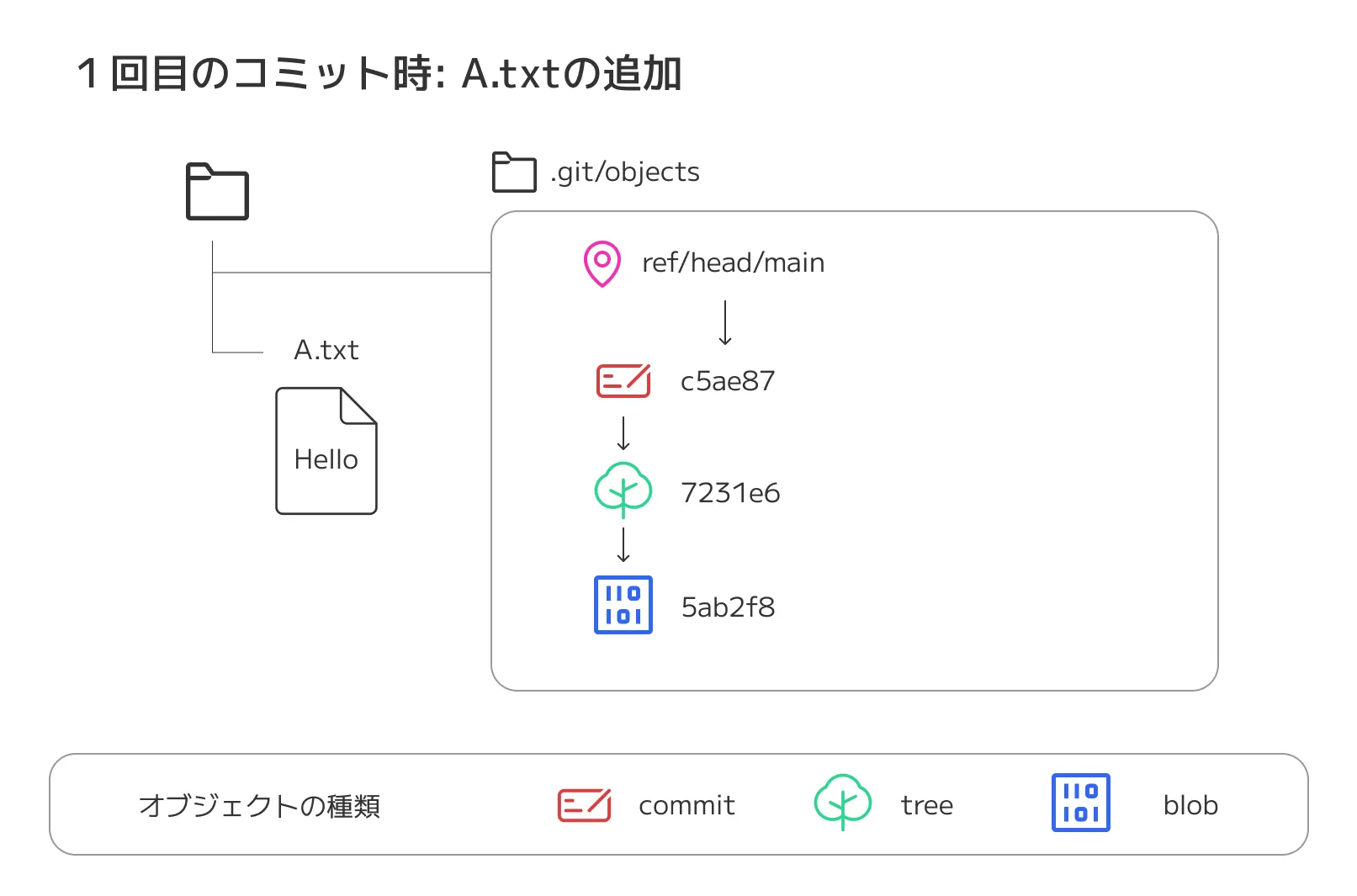
Task: Click the .git/objects folder icon
Action: pyautogui.click(x=513, y=172)
